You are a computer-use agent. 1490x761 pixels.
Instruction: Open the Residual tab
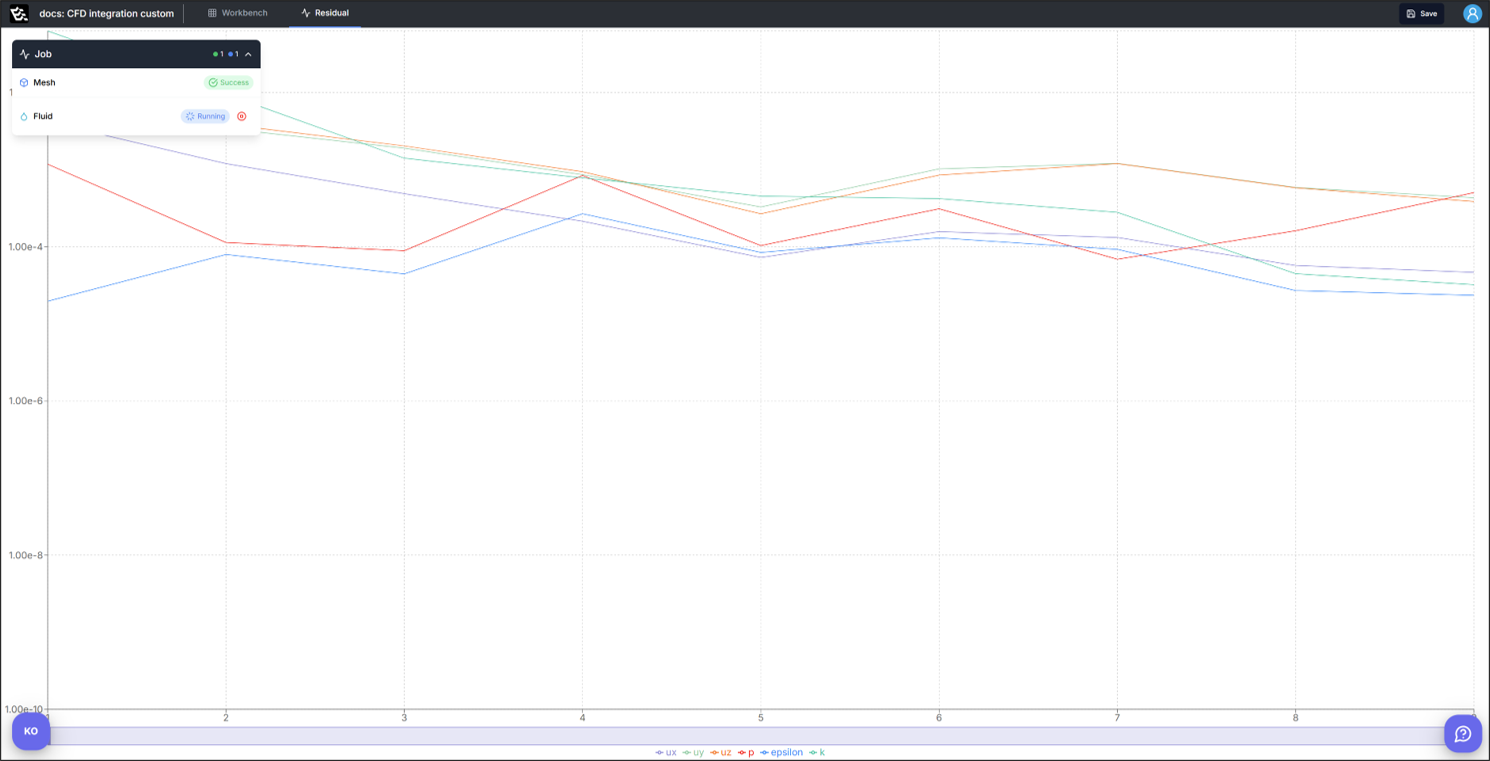[325, 13]
